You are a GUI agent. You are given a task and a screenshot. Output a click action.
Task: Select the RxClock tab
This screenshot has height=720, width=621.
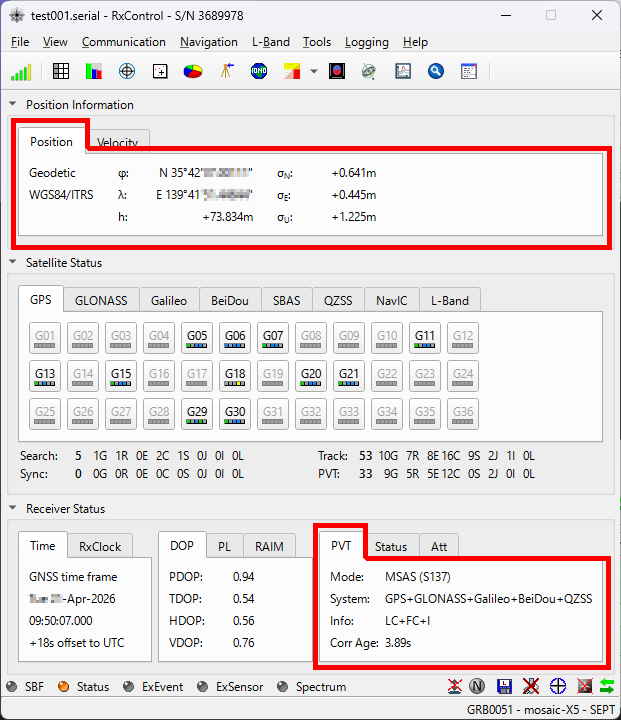coord(100,546)
